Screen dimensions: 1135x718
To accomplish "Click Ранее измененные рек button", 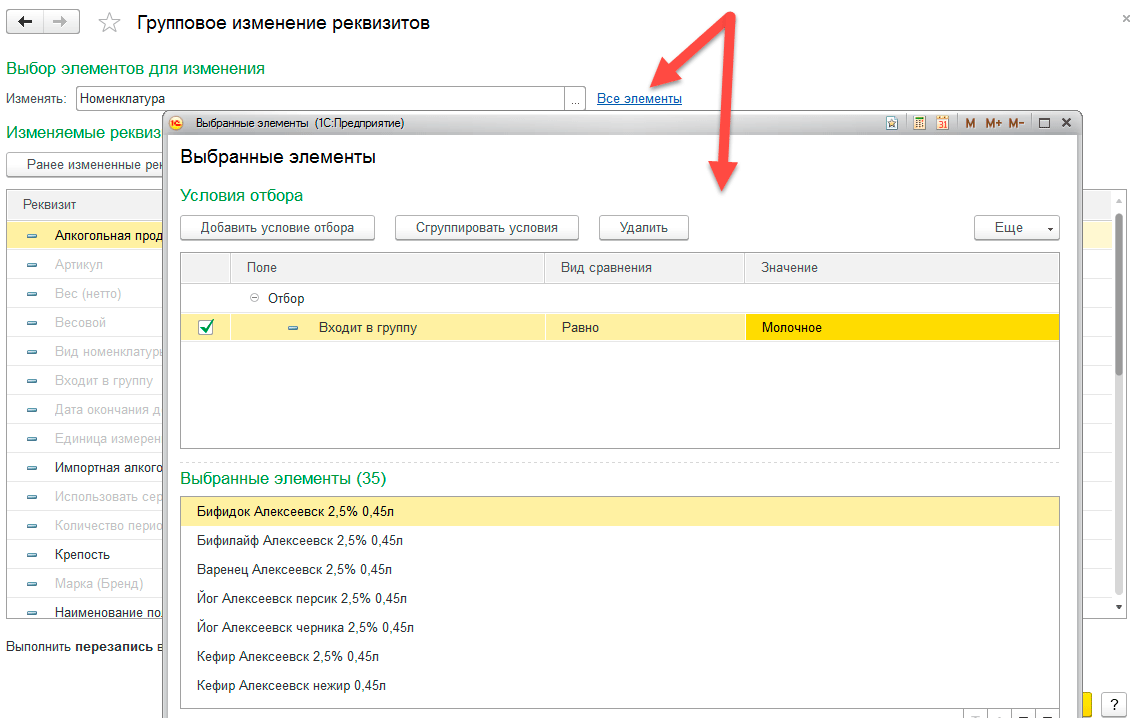I will pos(85,165).
